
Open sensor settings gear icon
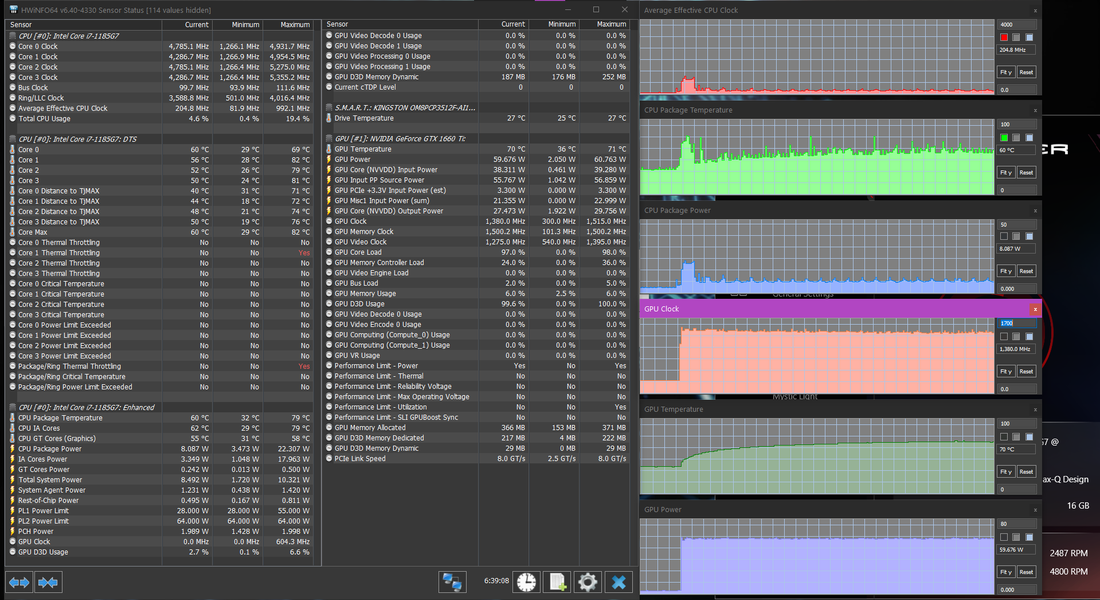pos(588,582)
